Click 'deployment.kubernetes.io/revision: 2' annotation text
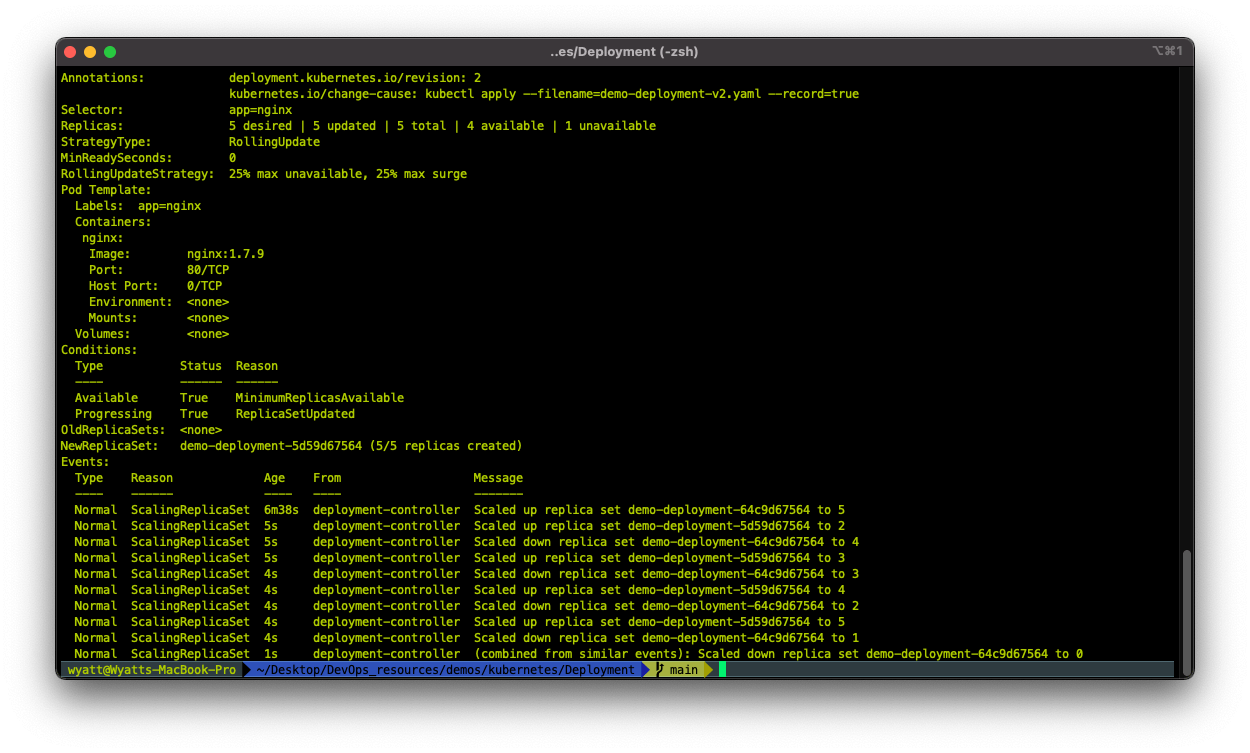 pyautogui.click(x=355, y=78)
